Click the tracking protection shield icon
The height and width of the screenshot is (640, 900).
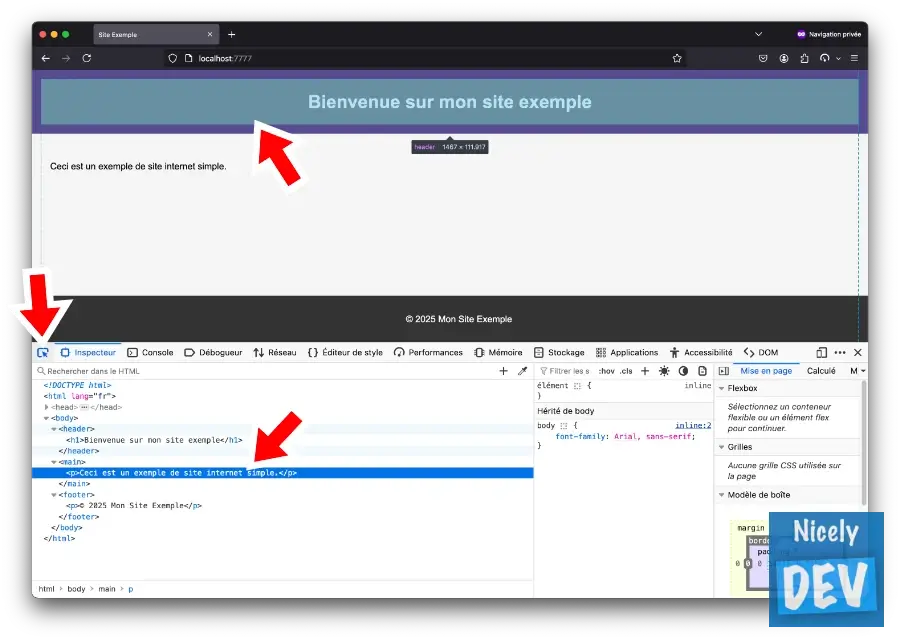[x=172, y=58]
